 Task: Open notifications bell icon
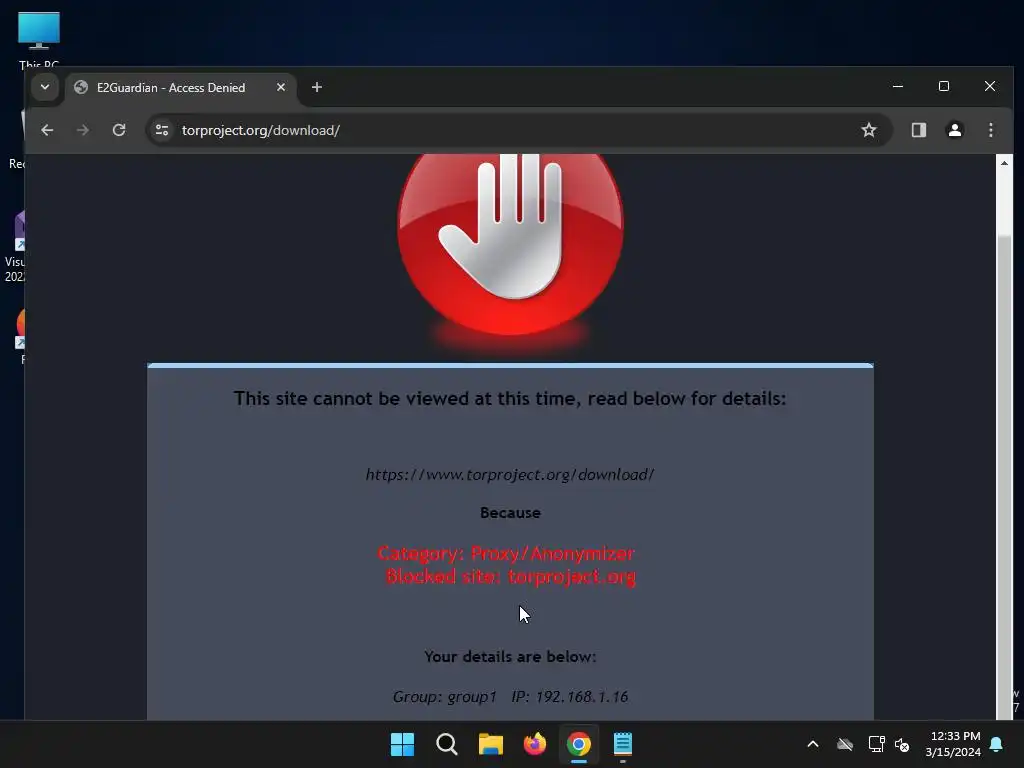[x=997, y=744]
